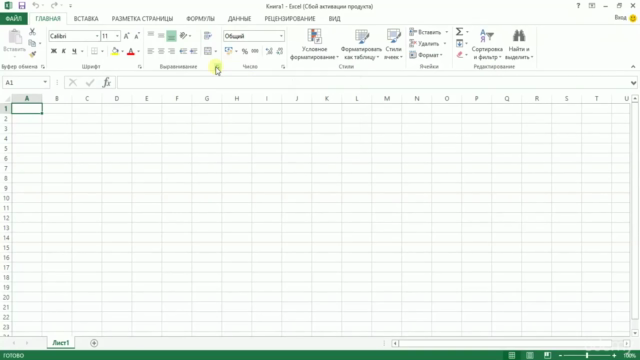The height and width of the screenshot is (360, 640).
Task: Align text to the left
Action: pos(151,51)
